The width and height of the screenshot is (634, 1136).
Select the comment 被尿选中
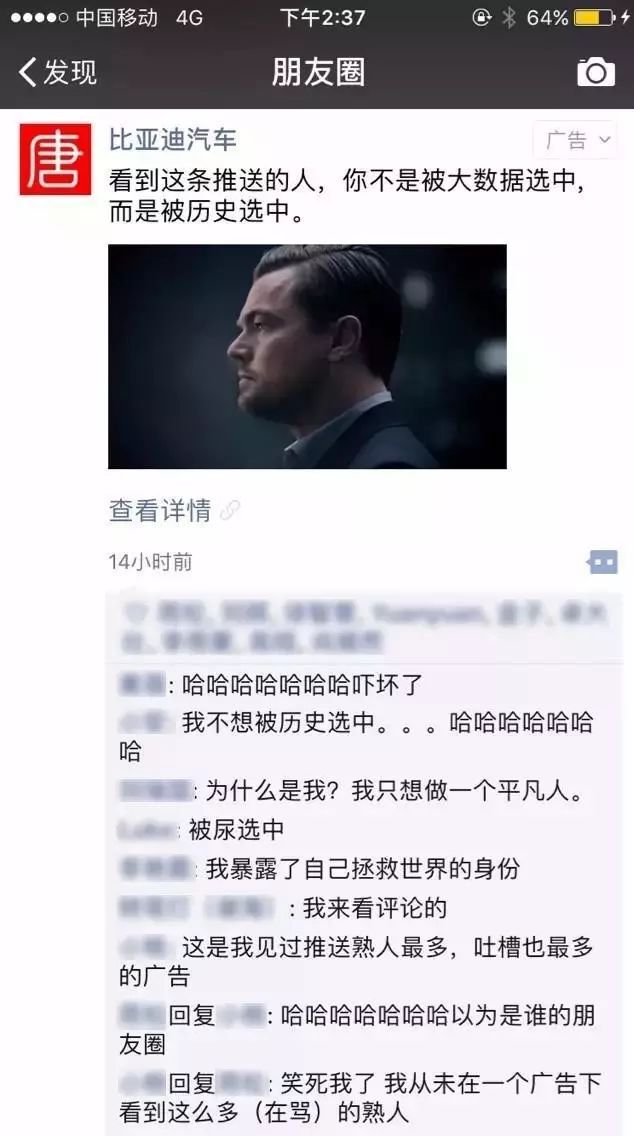[x=235, y=830]
